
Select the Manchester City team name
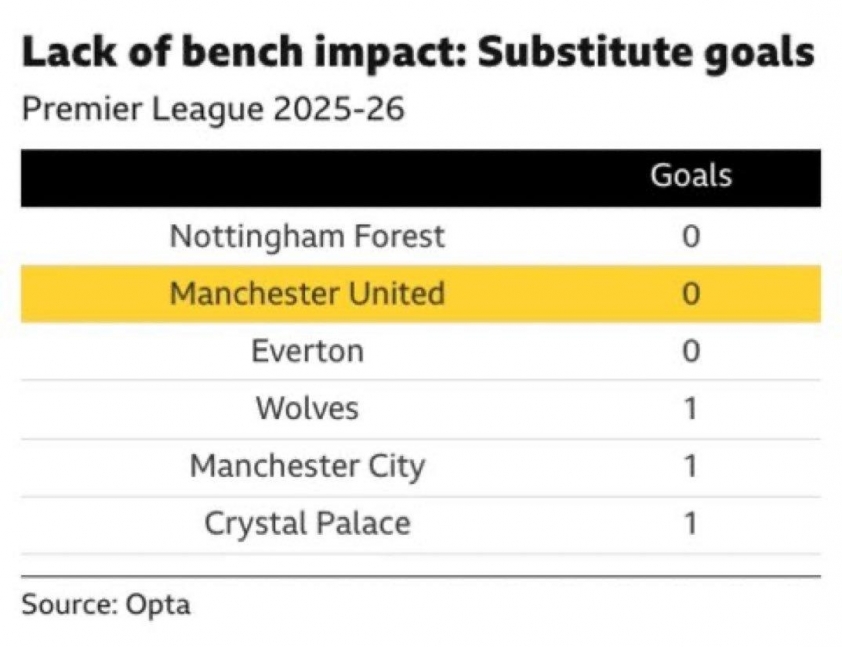(x=307, y=466)
